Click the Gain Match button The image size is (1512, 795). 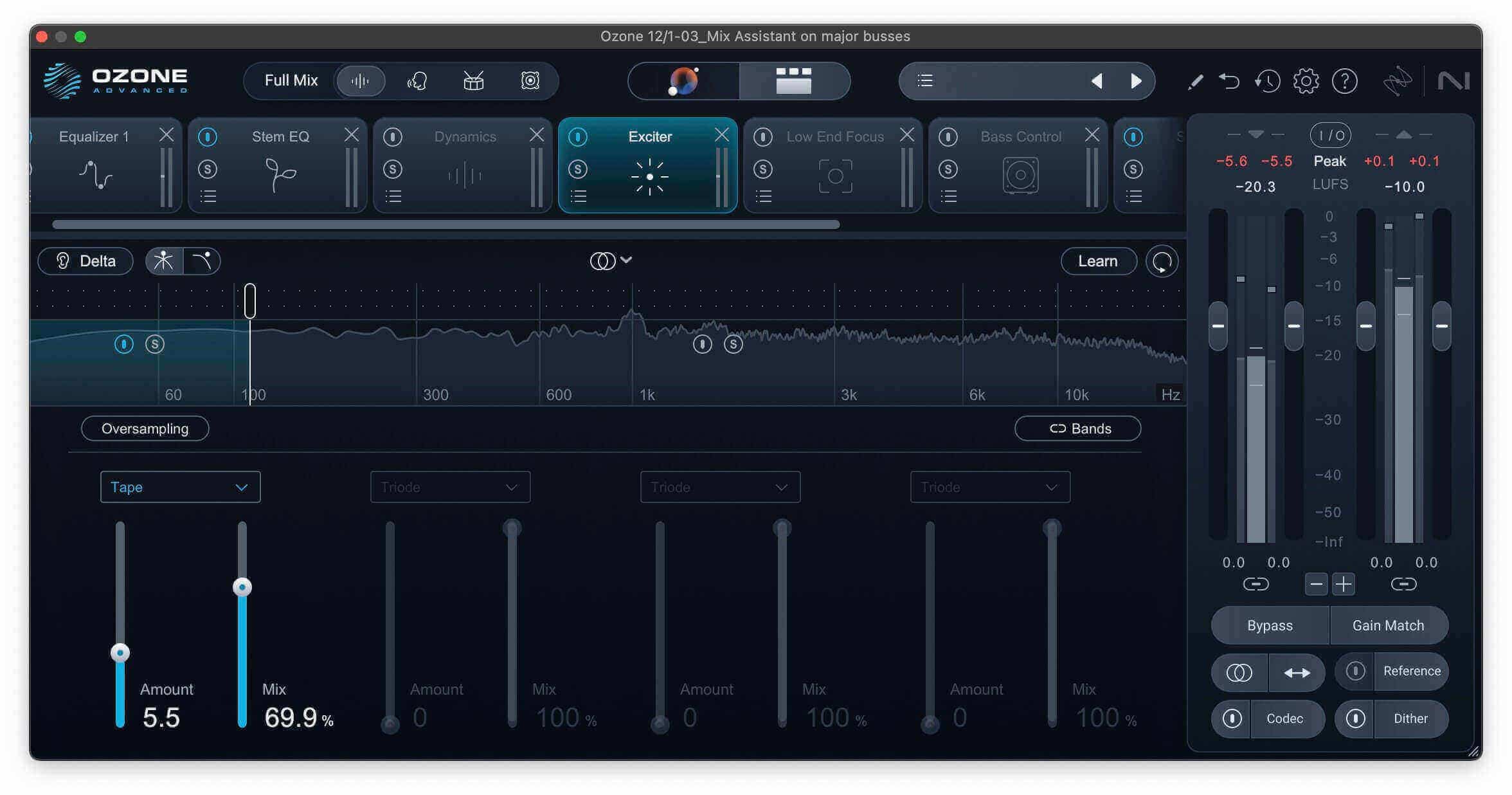pyautogui.click(x=1388, y=625)
